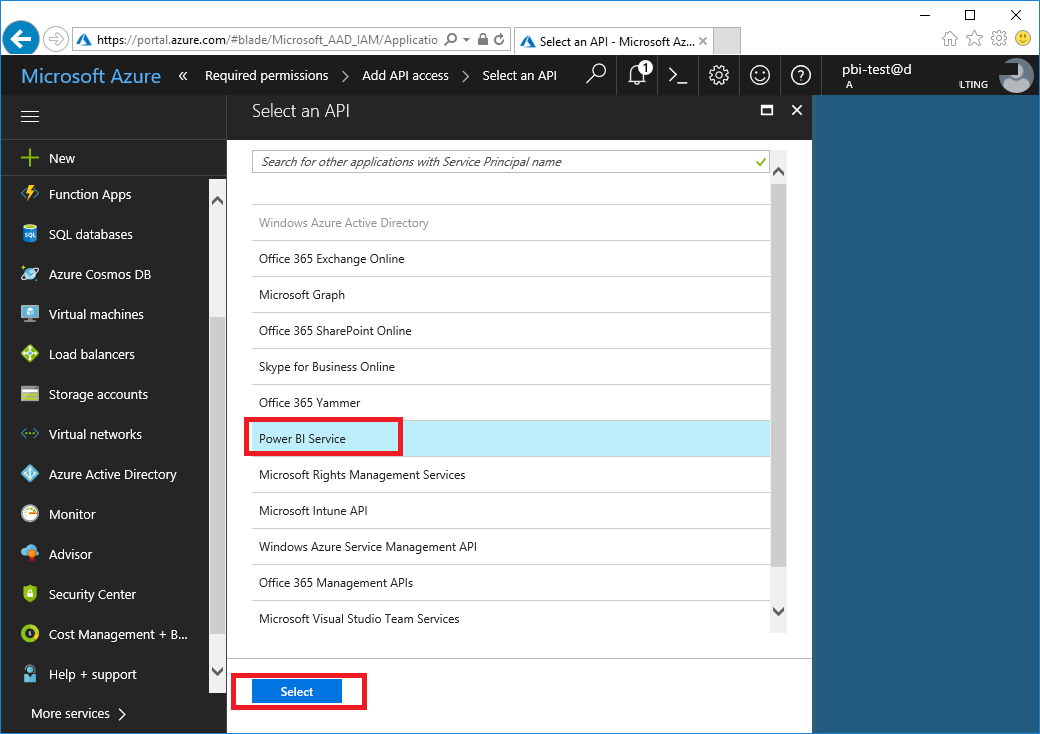Select Microsoft Intune API
This screenshot has height=734, width=1040.
click(x=511, y=511)
